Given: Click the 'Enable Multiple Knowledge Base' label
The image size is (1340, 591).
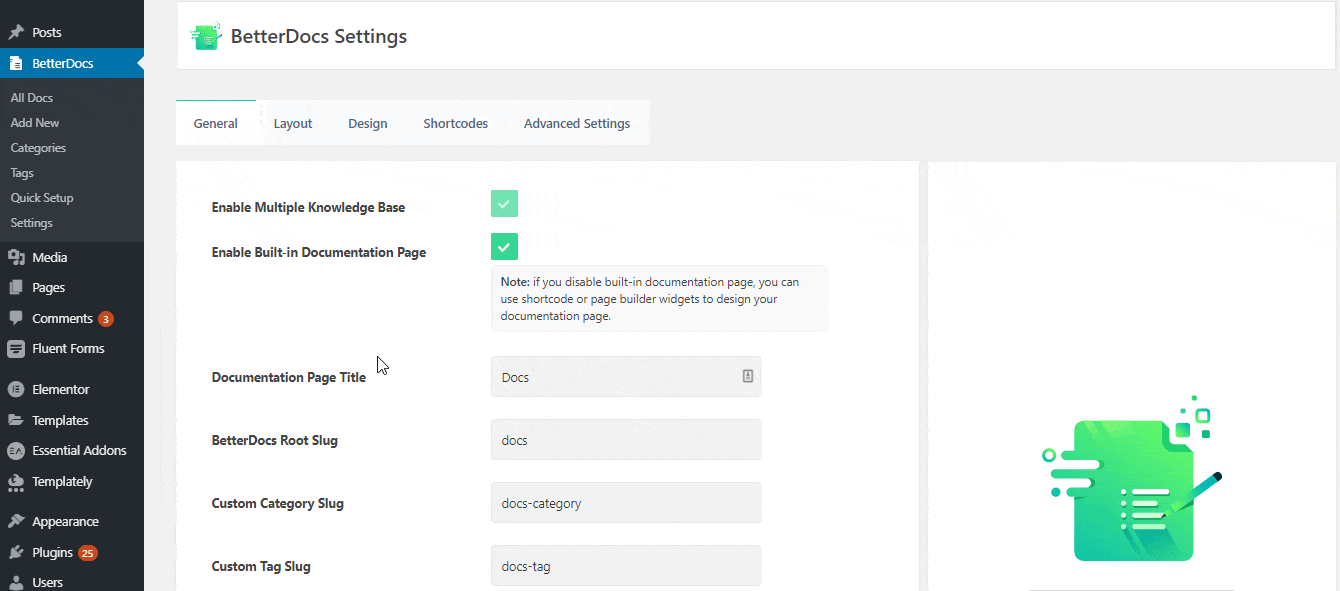Looking at the screenshot, I should point(308,208).
